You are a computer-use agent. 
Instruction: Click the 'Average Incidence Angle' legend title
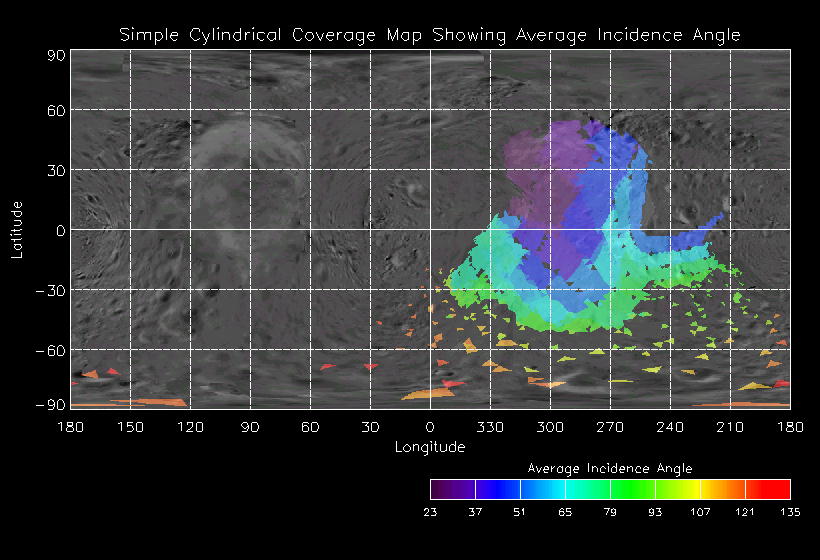pos(610,468)
